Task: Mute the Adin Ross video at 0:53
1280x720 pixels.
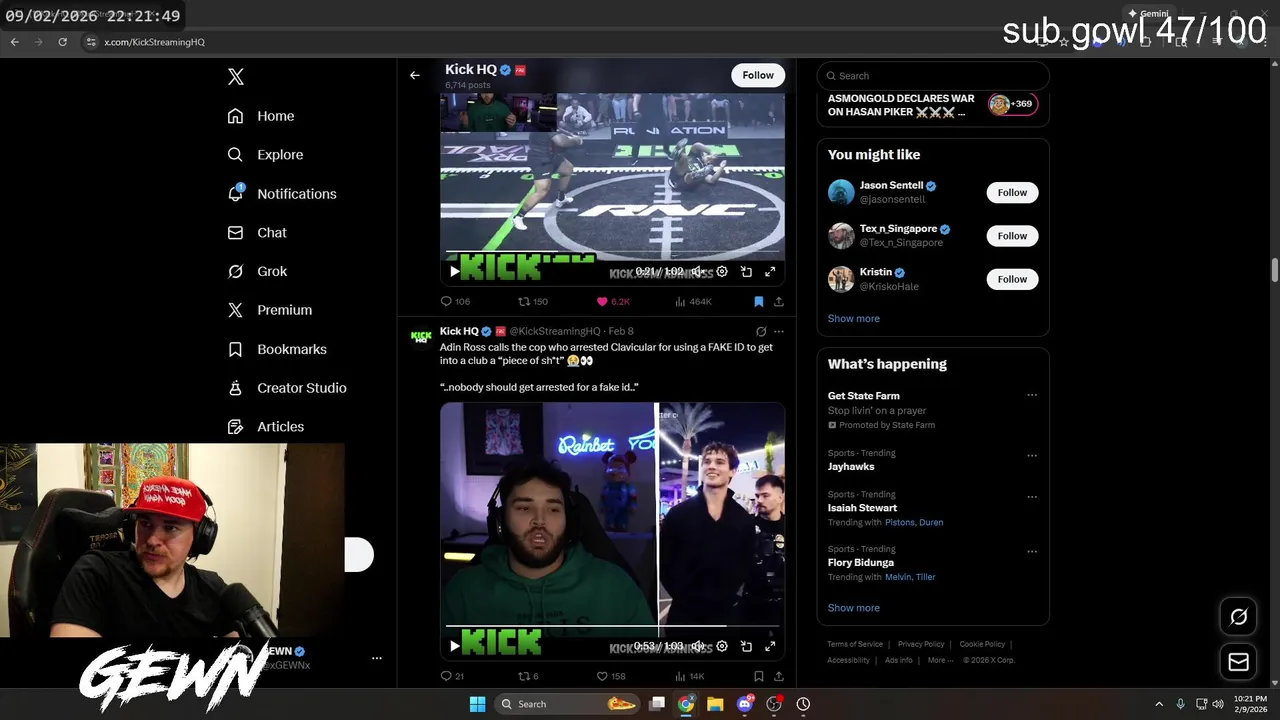Action: coord(697,646)
